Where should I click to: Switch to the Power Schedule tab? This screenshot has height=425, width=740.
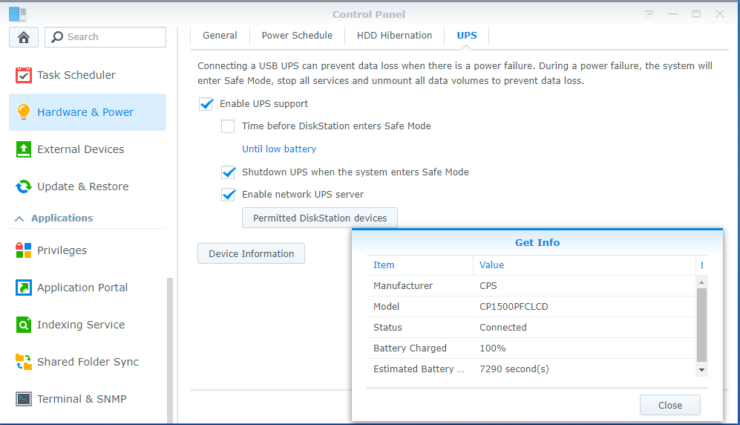296,35
